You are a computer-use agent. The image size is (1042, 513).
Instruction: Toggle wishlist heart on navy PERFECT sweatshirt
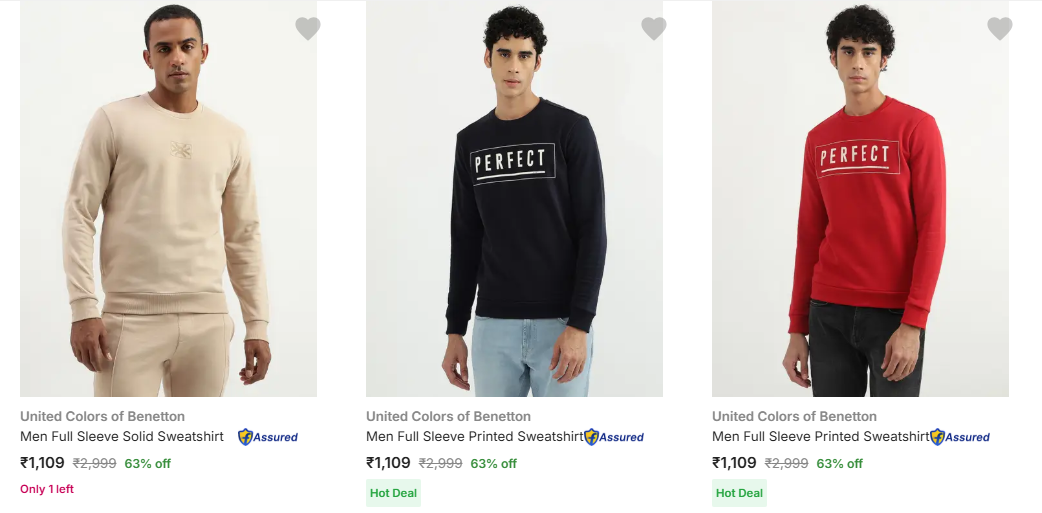[654, 29]
